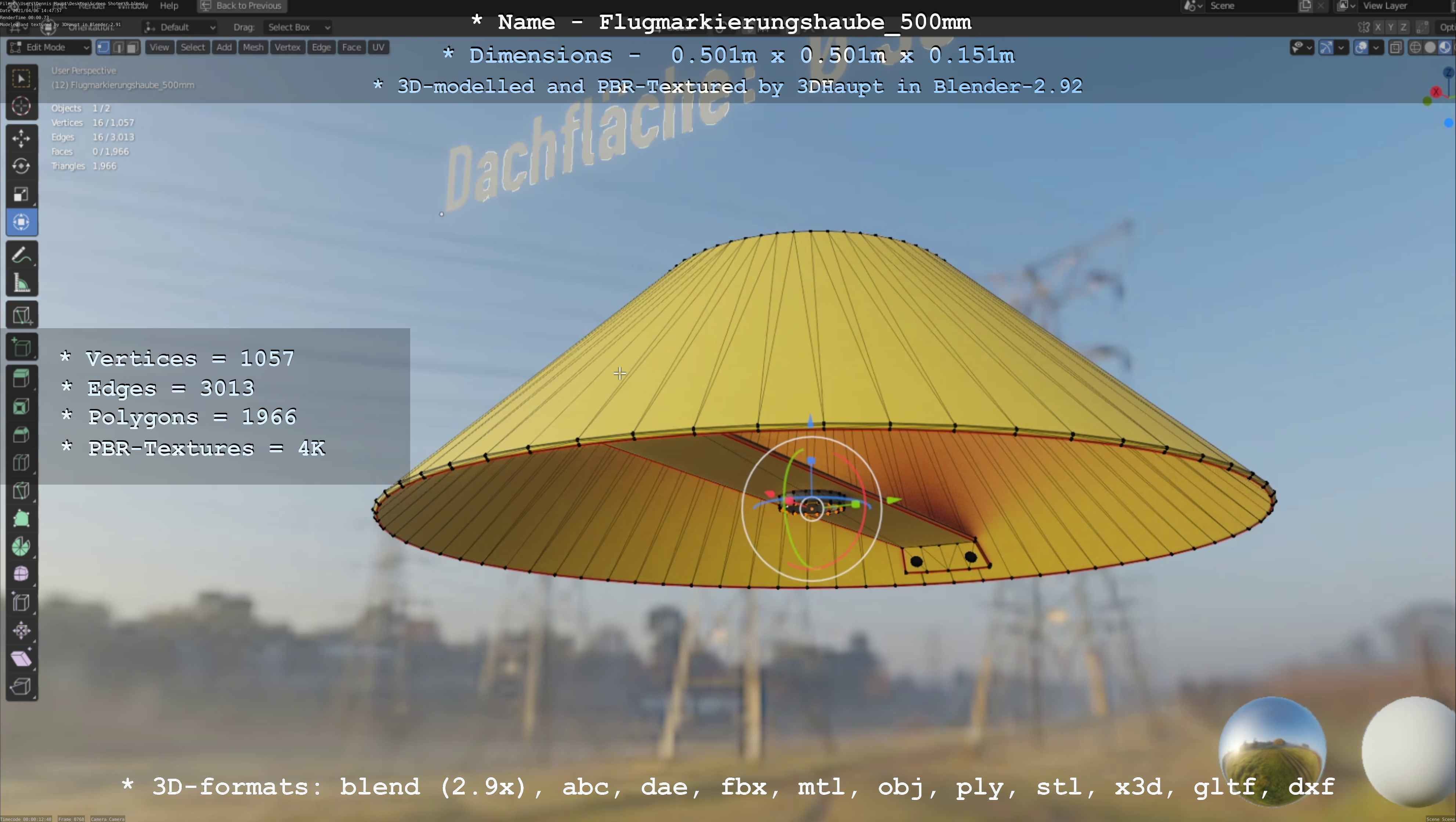Select the Annotate pencil tool
Image resolution: width=1456 pixels, height=822 pixels.
point(21,255)
